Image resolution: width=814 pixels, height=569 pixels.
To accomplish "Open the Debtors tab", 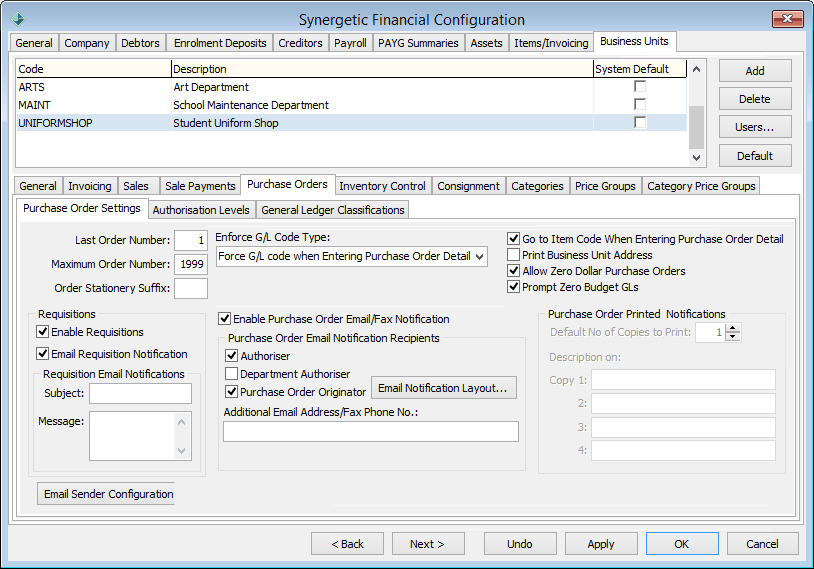I will [140, 43].
